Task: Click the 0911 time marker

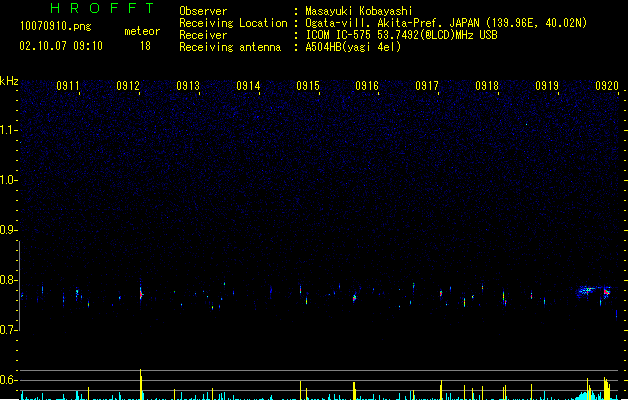Action: click(x=68, y=85)
